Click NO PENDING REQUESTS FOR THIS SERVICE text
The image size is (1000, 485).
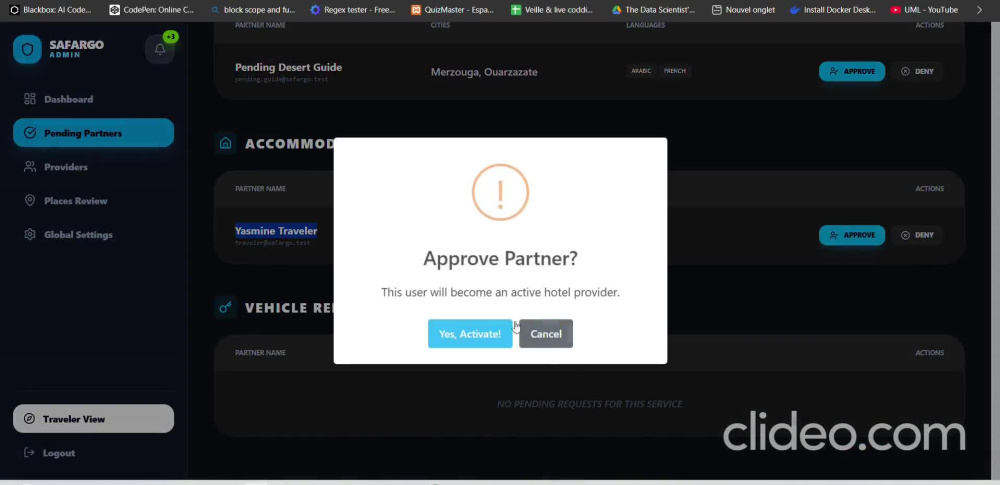[x=589, y=404]
